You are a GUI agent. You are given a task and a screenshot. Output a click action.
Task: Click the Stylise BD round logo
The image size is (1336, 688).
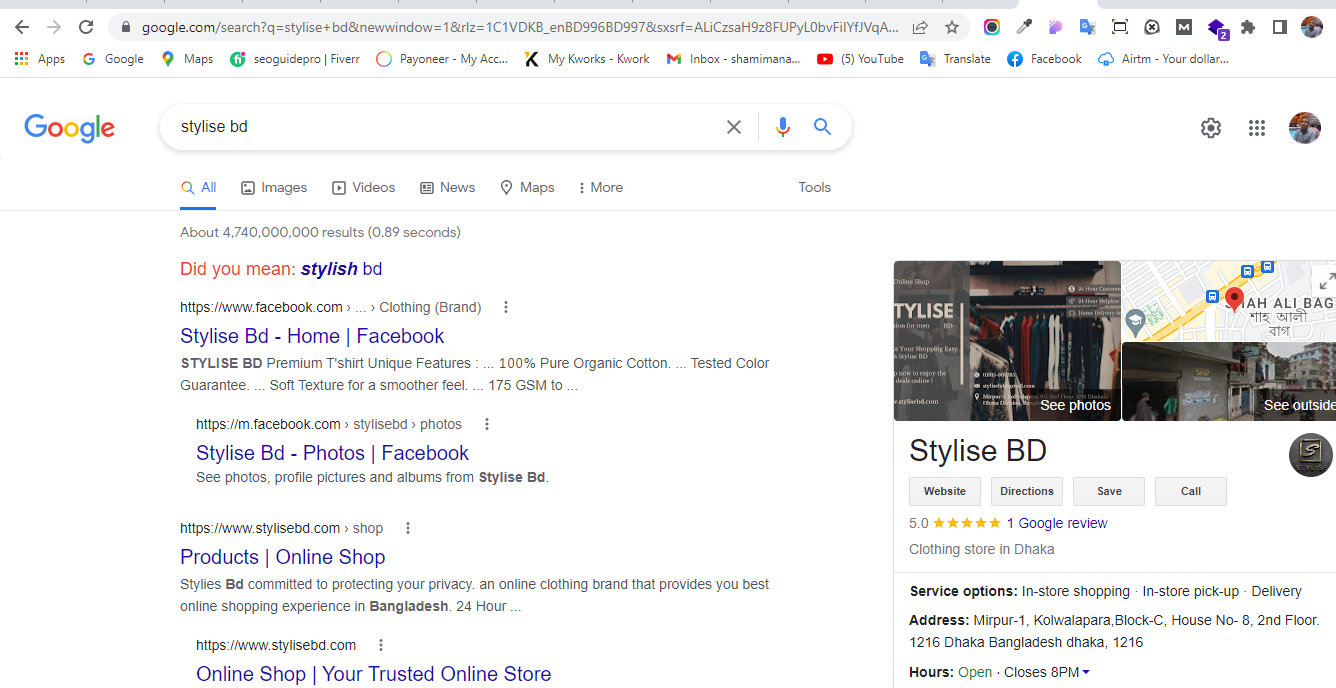(1310, 455)
